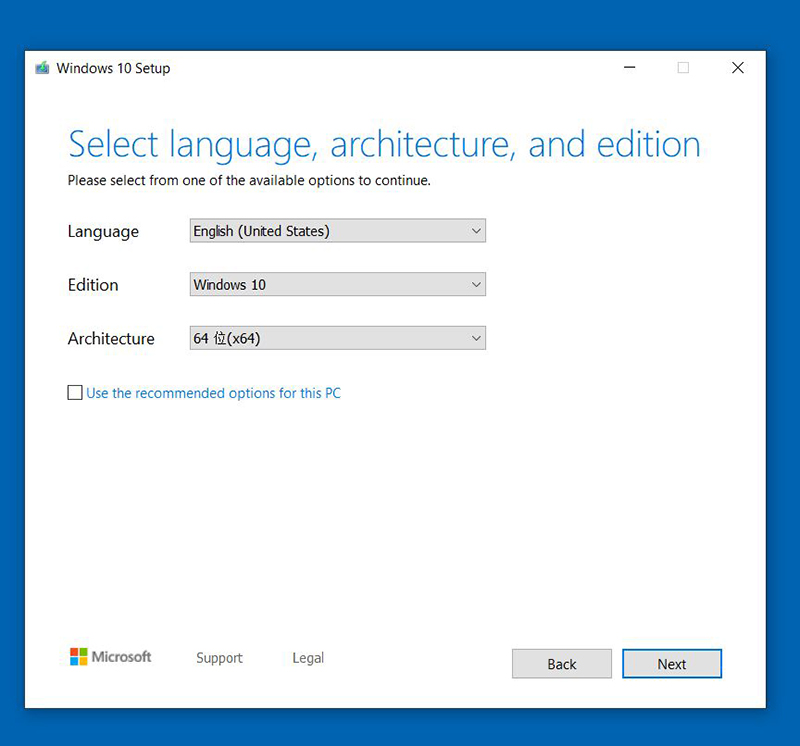Close the Windows 10 Setup window
The image size is (800, 746).
pos(737,68)
